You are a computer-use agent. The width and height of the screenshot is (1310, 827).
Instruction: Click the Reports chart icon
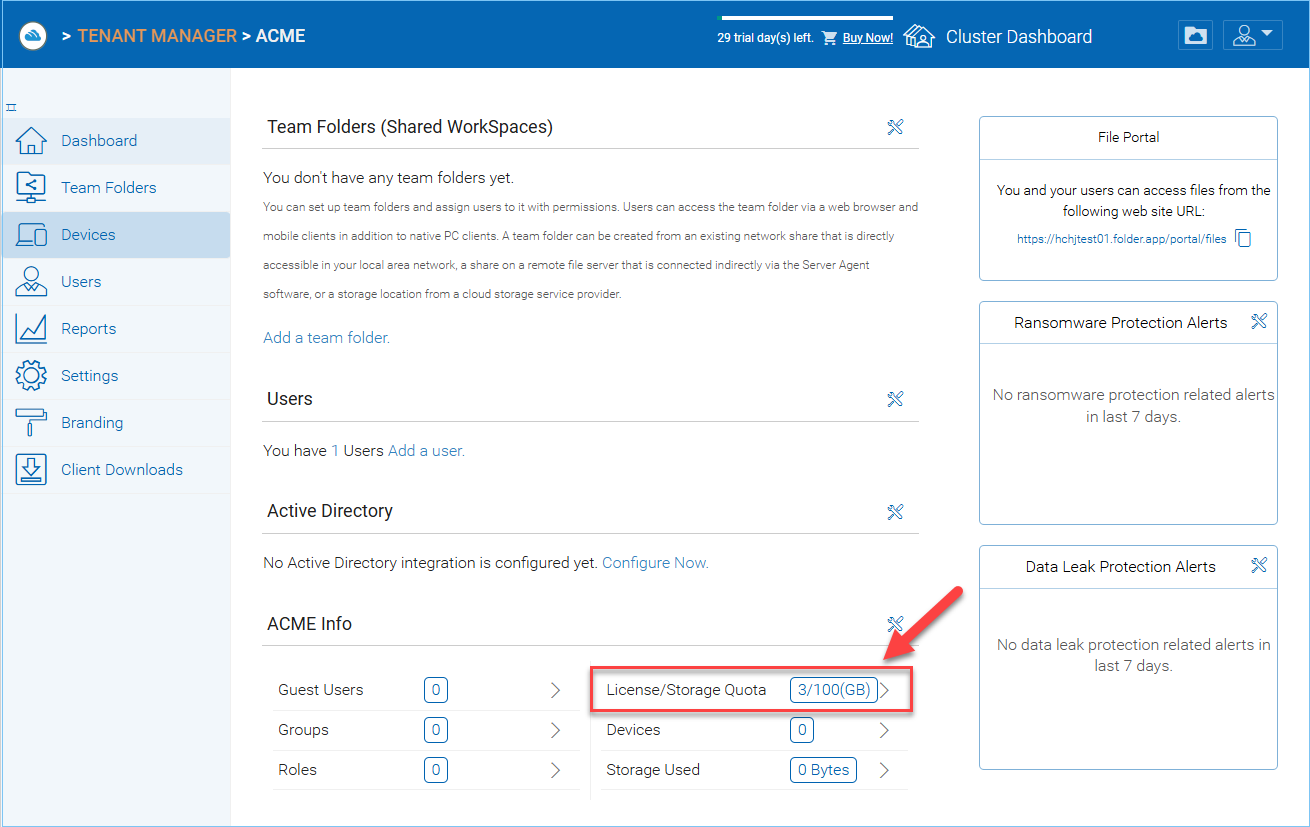31,329
